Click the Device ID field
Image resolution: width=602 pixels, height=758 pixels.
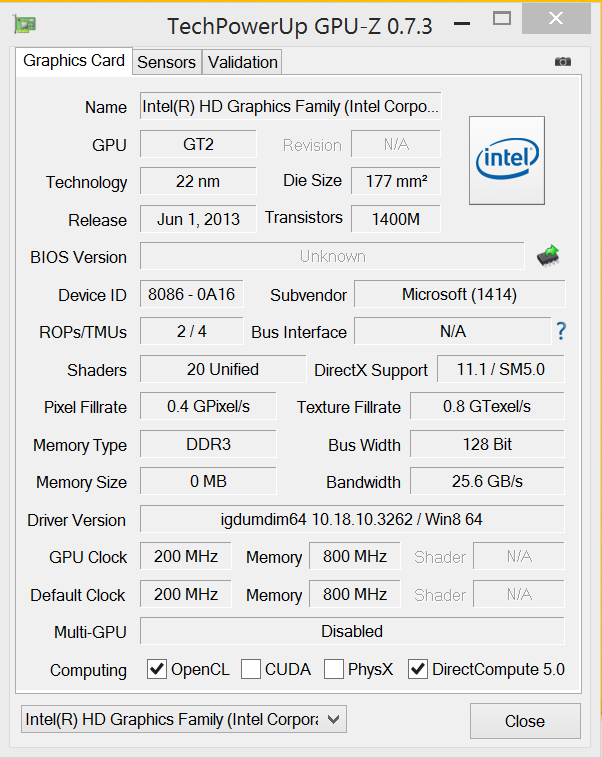tap(192, 294)
